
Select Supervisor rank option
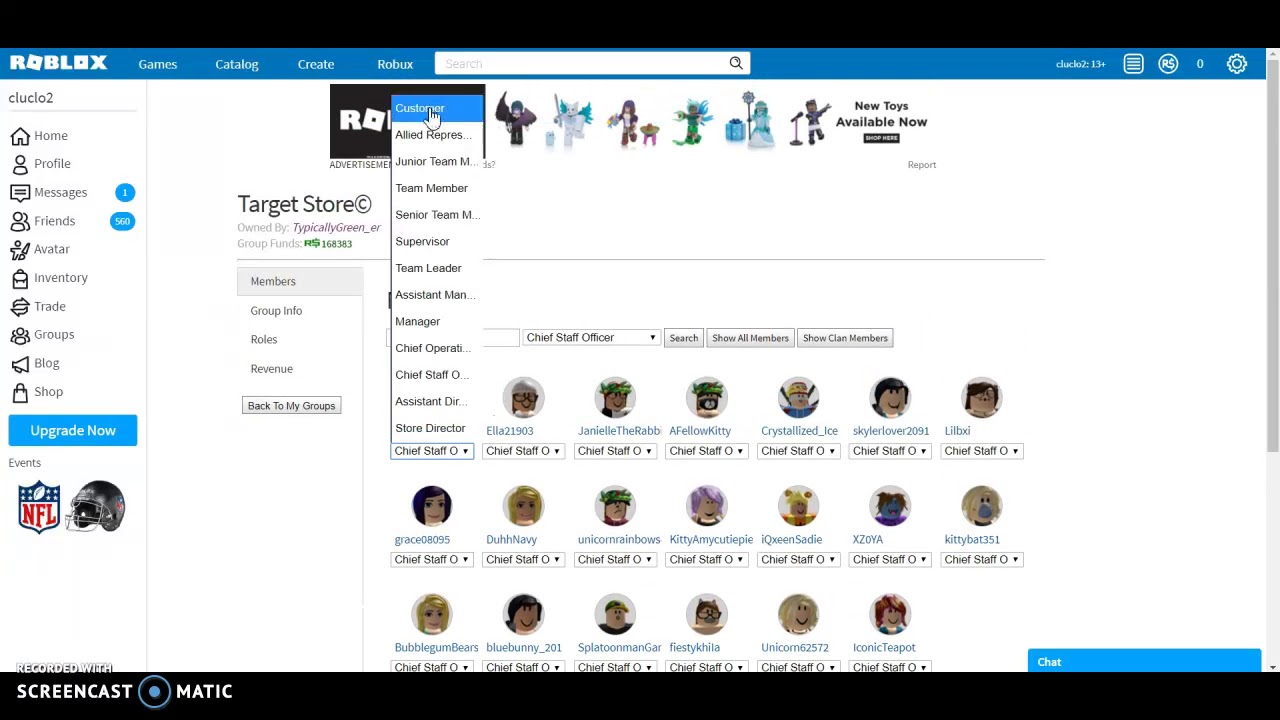437,241
